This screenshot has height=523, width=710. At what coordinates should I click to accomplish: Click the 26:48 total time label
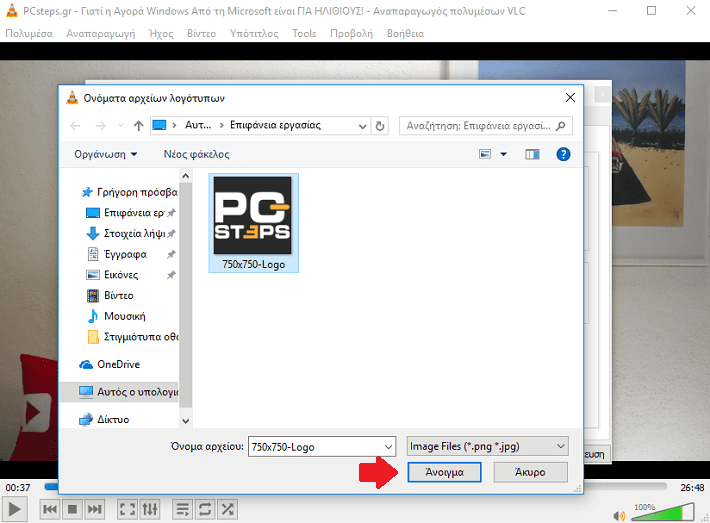point(692,488)
